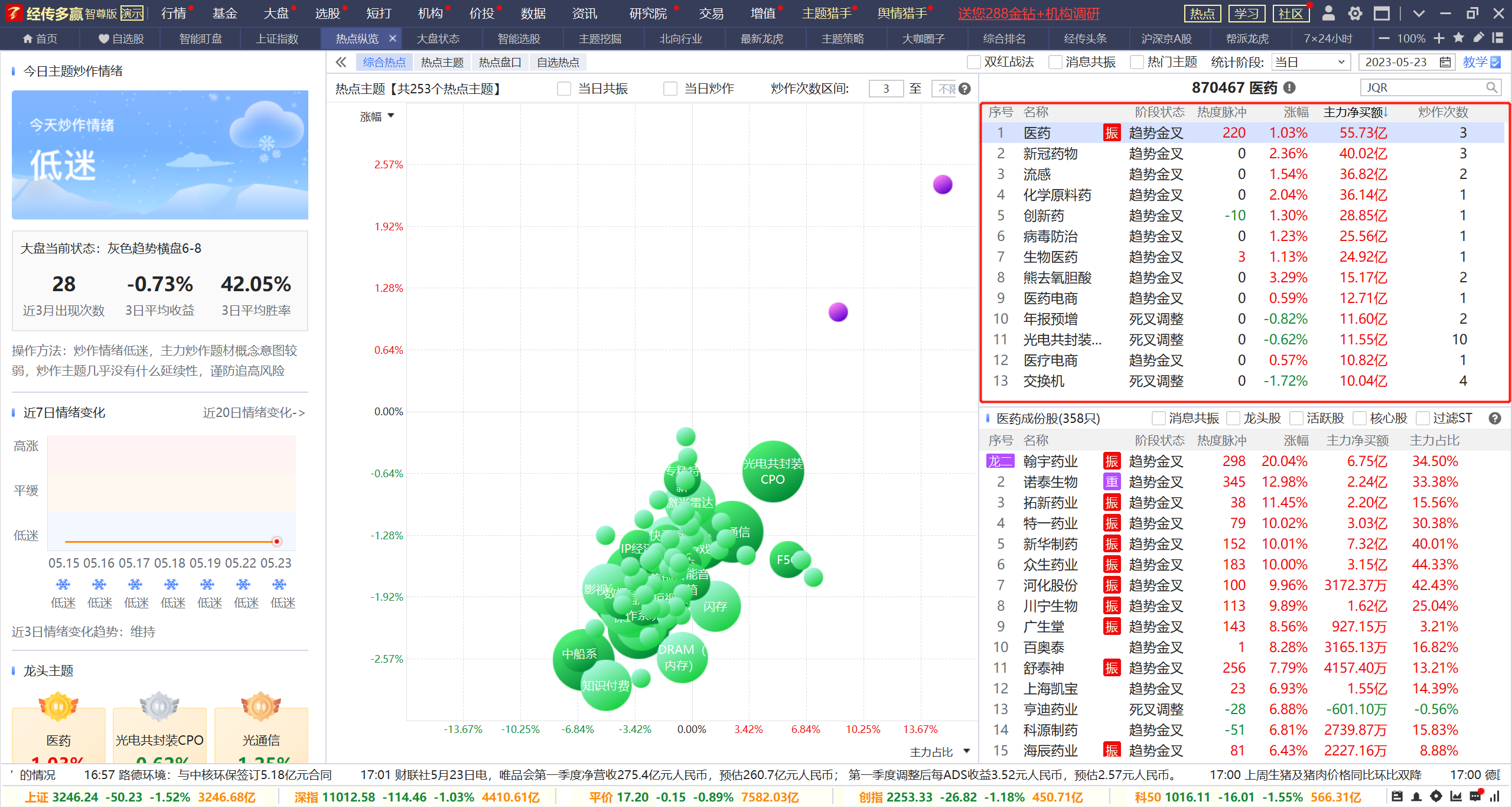Open settings via the gear icon
1512x808 pixels.
point(1355,13)
